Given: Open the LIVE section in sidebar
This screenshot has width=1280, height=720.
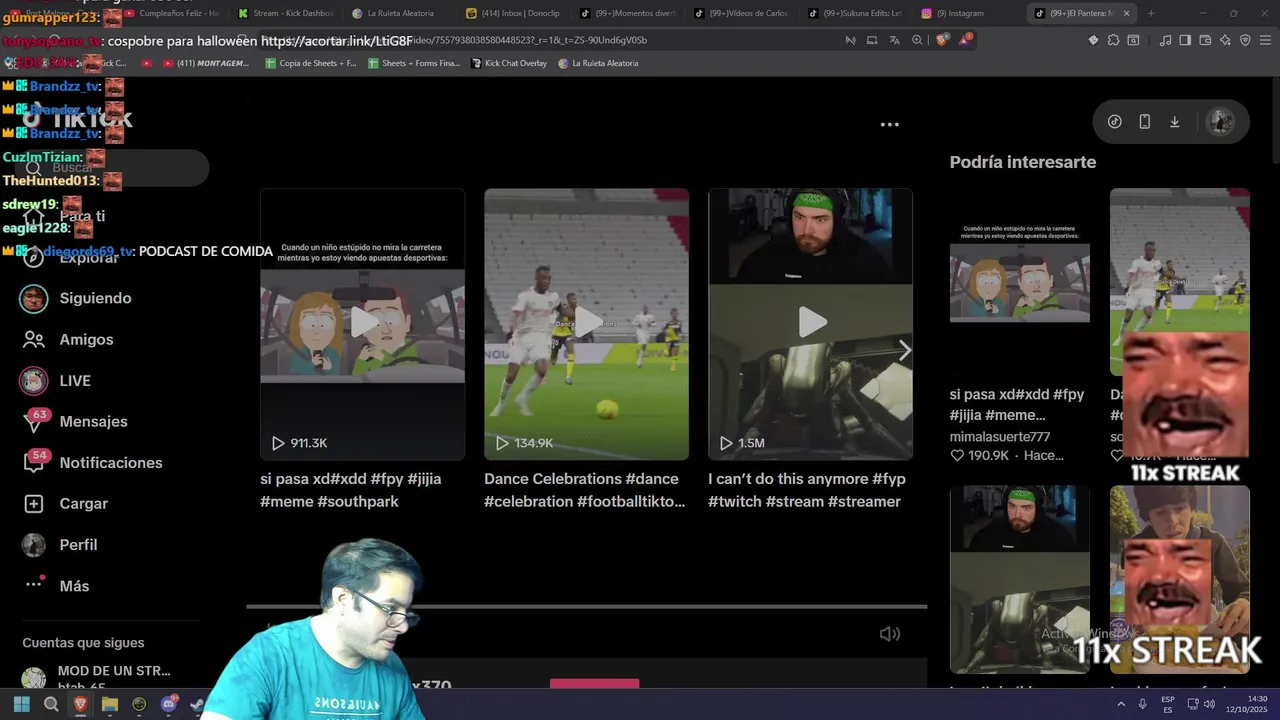Looking at the screenshot, I should (x=75, y=380).
